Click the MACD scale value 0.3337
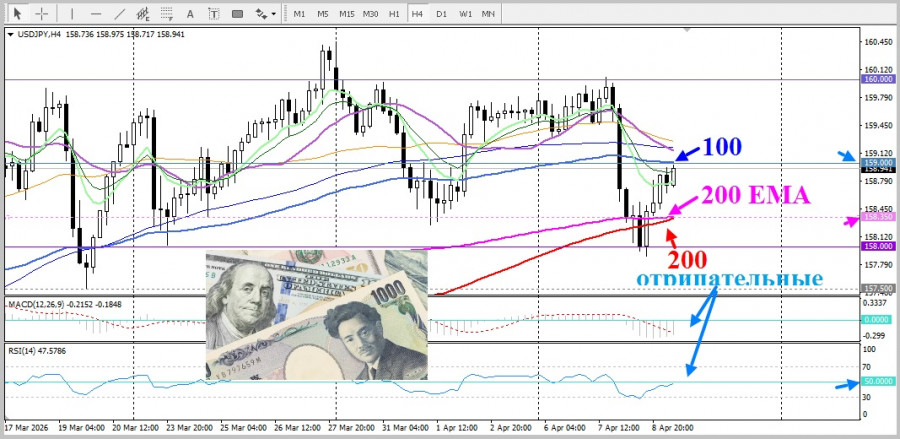 click(874, 301)
